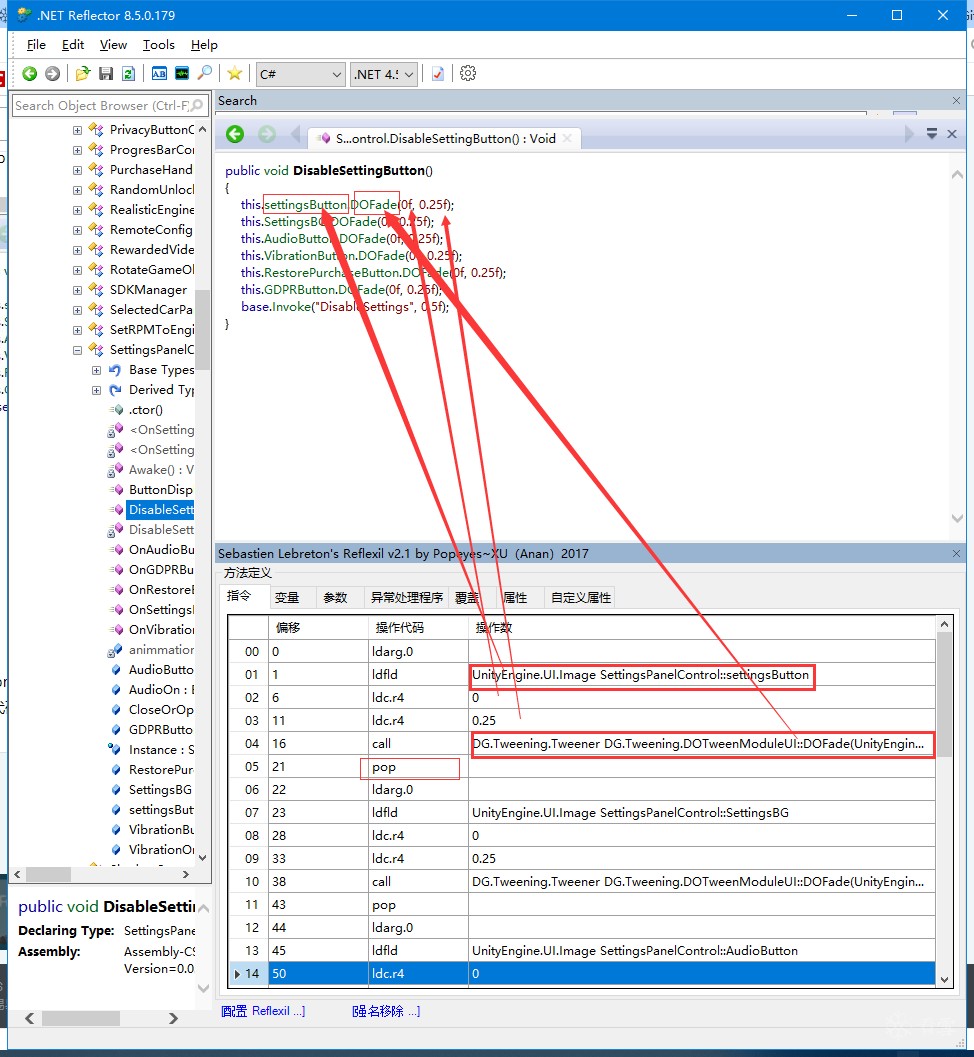Select the OnAudioBu method in tree
Image resolution: width=974 pixels, height=1057 pixels.
[x=161, y=549]
